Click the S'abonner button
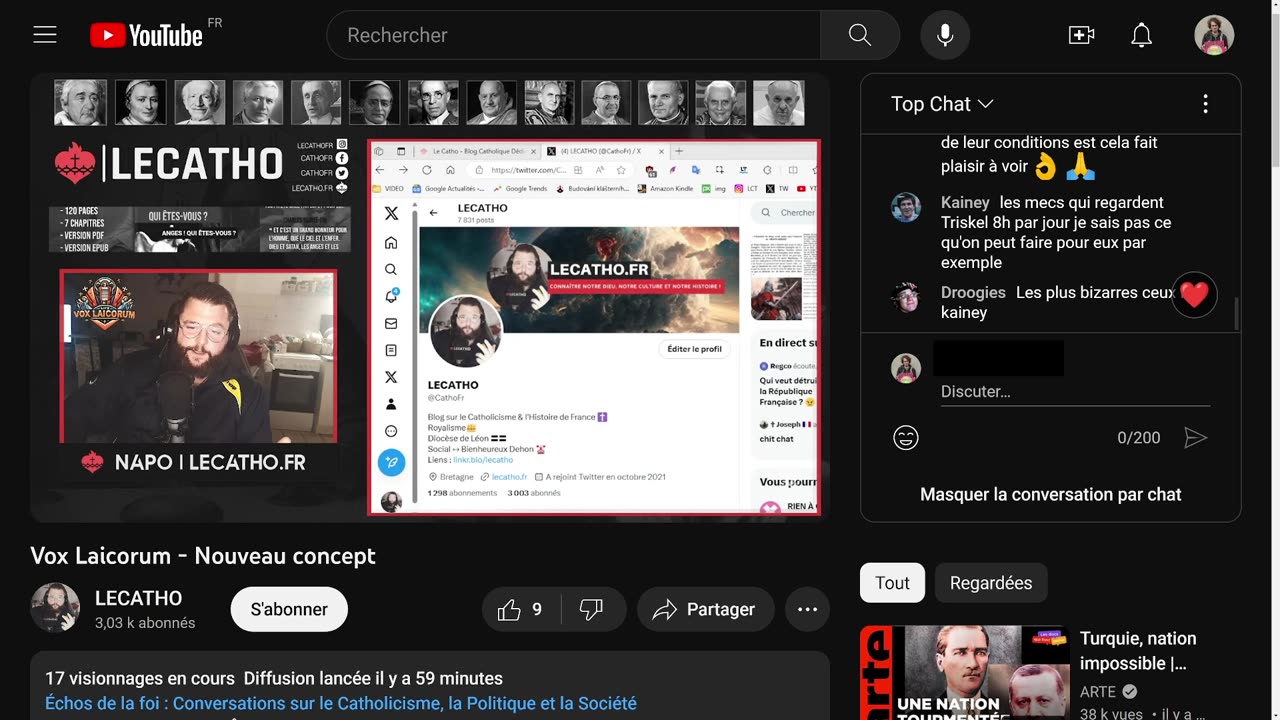This screenshot has width=1280, height=720. click(x=289, y=609)
